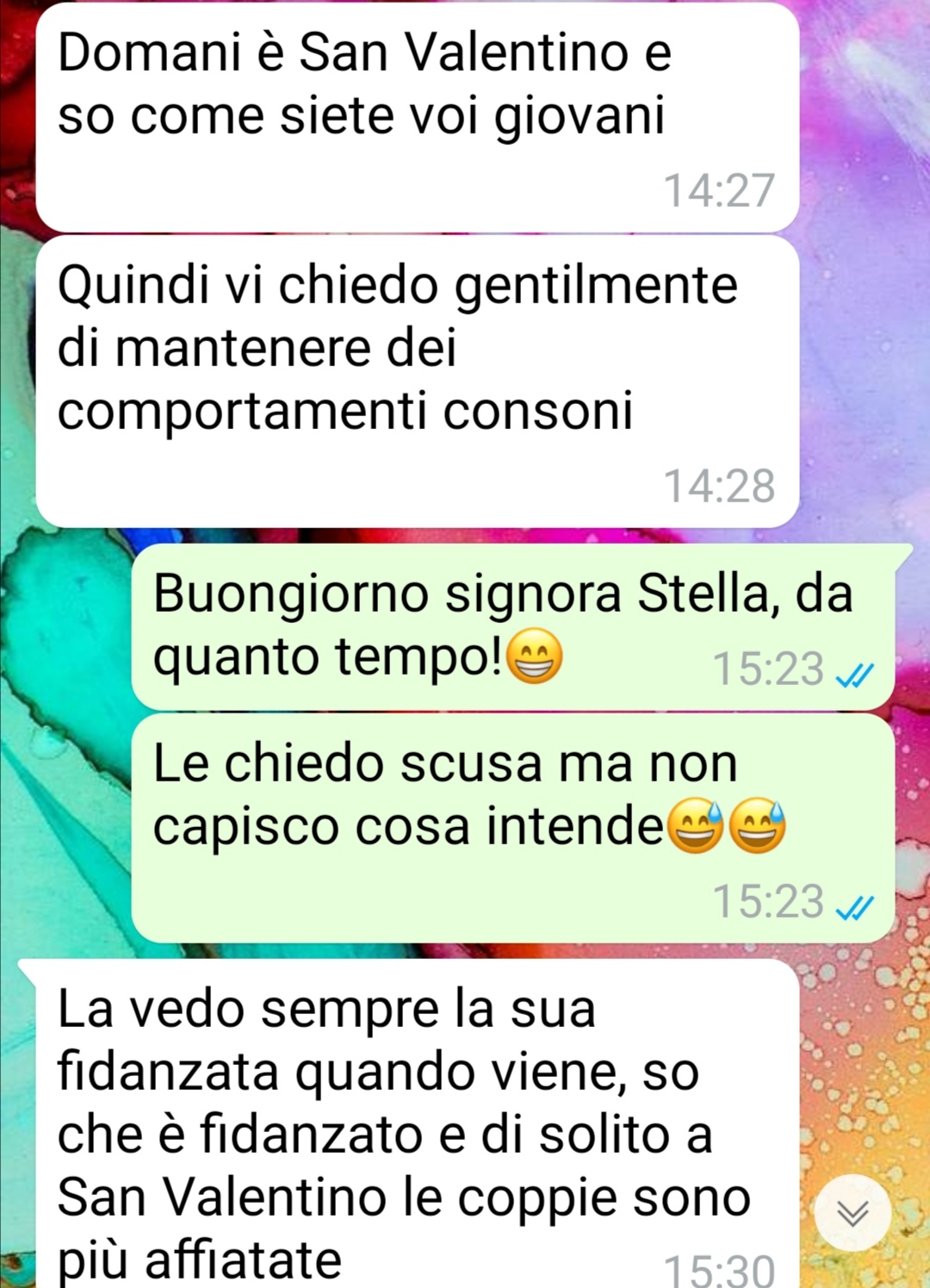
Task: Tap the second sweat-smile emoji after 'intende'
Action: [x=757, y=825]
